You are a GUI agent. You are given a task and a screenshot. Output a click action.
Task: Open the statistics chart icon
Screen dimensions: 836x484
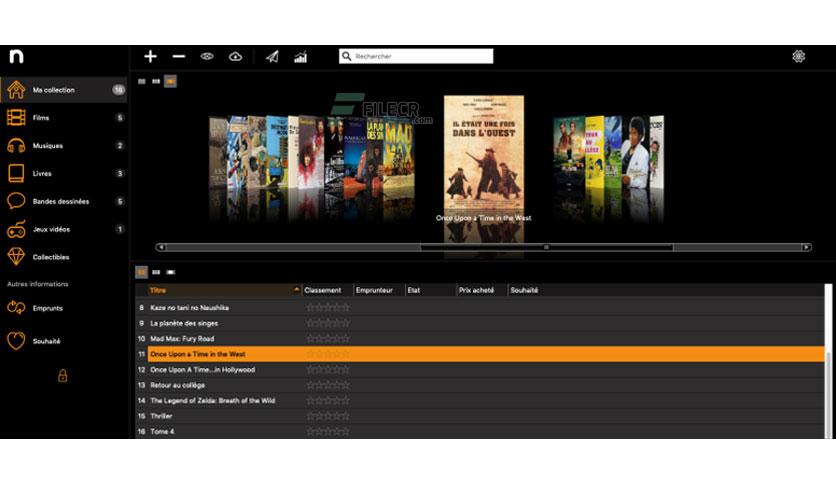coord(301,57)
